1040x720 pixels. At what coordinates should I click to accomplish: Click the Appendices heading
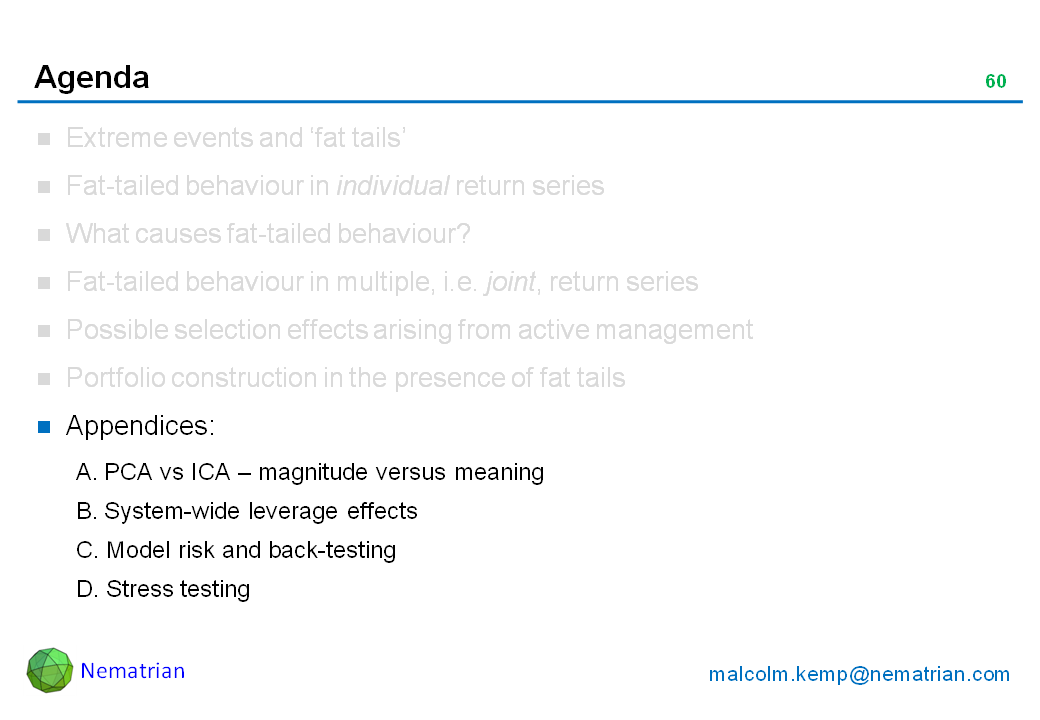pyautogui.click(x=140, y=426)
